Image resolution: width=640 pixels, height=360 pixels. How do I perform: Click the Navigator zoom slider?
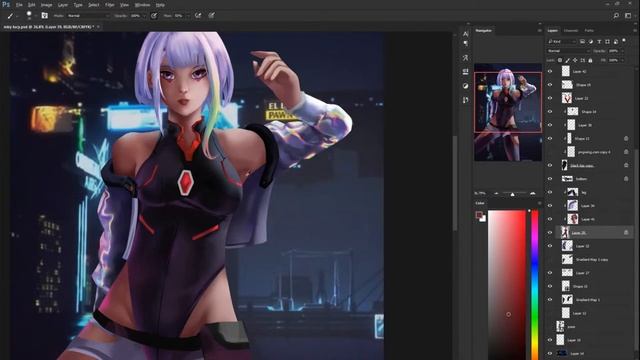514,193
